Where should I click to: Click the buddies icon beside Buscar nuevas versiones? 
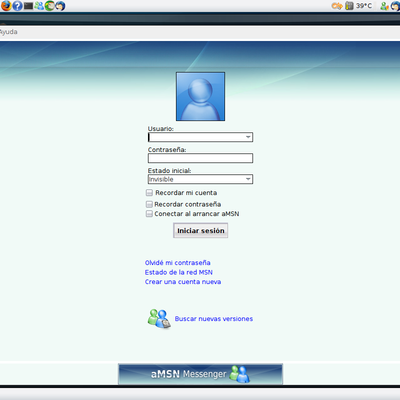click(x=159, y=319)
